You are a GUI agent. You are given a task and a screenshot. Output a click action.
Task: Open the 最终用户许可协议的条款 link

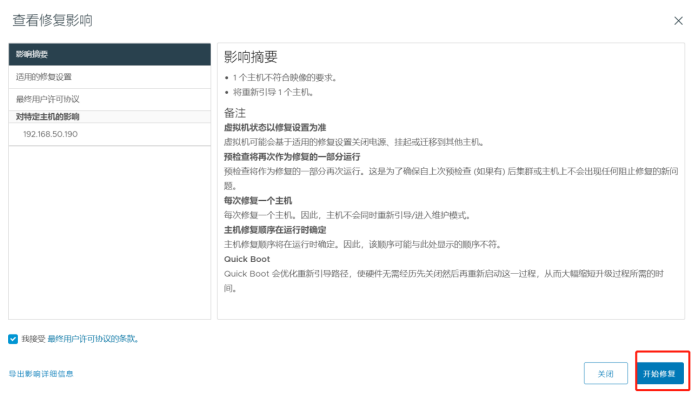pos(93,339)
